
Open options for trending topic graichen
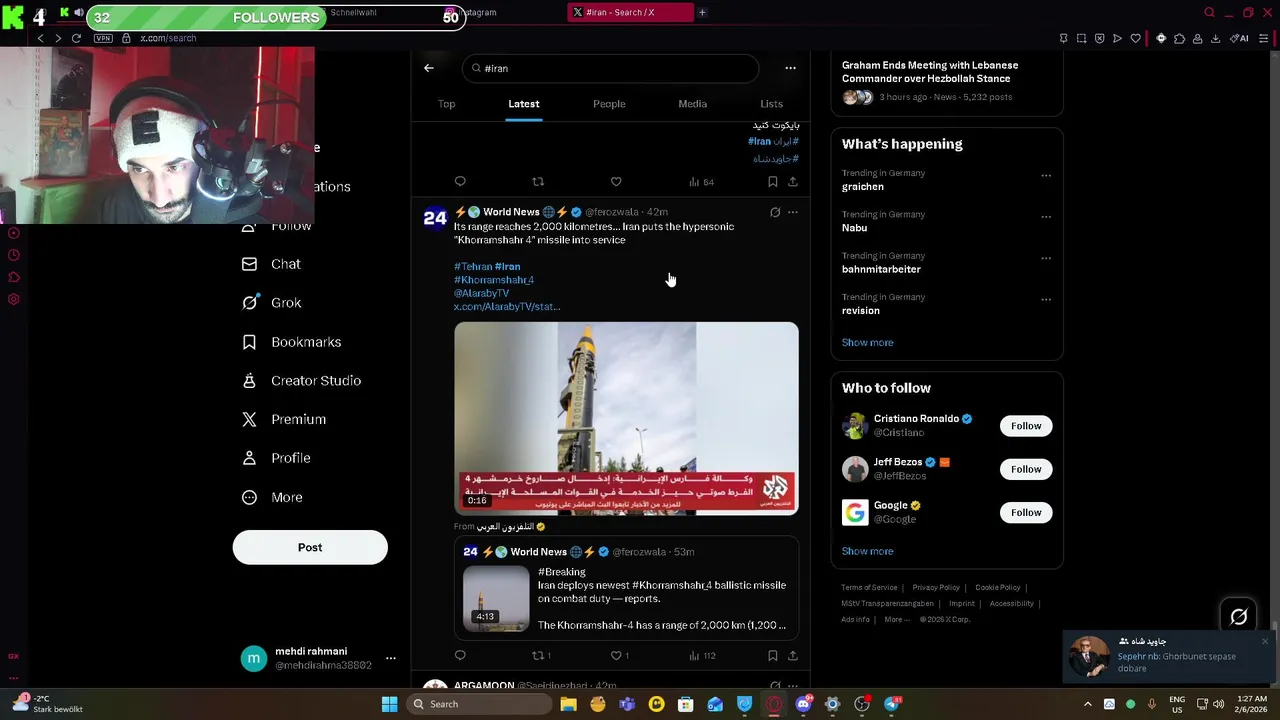coord(1046,175)
